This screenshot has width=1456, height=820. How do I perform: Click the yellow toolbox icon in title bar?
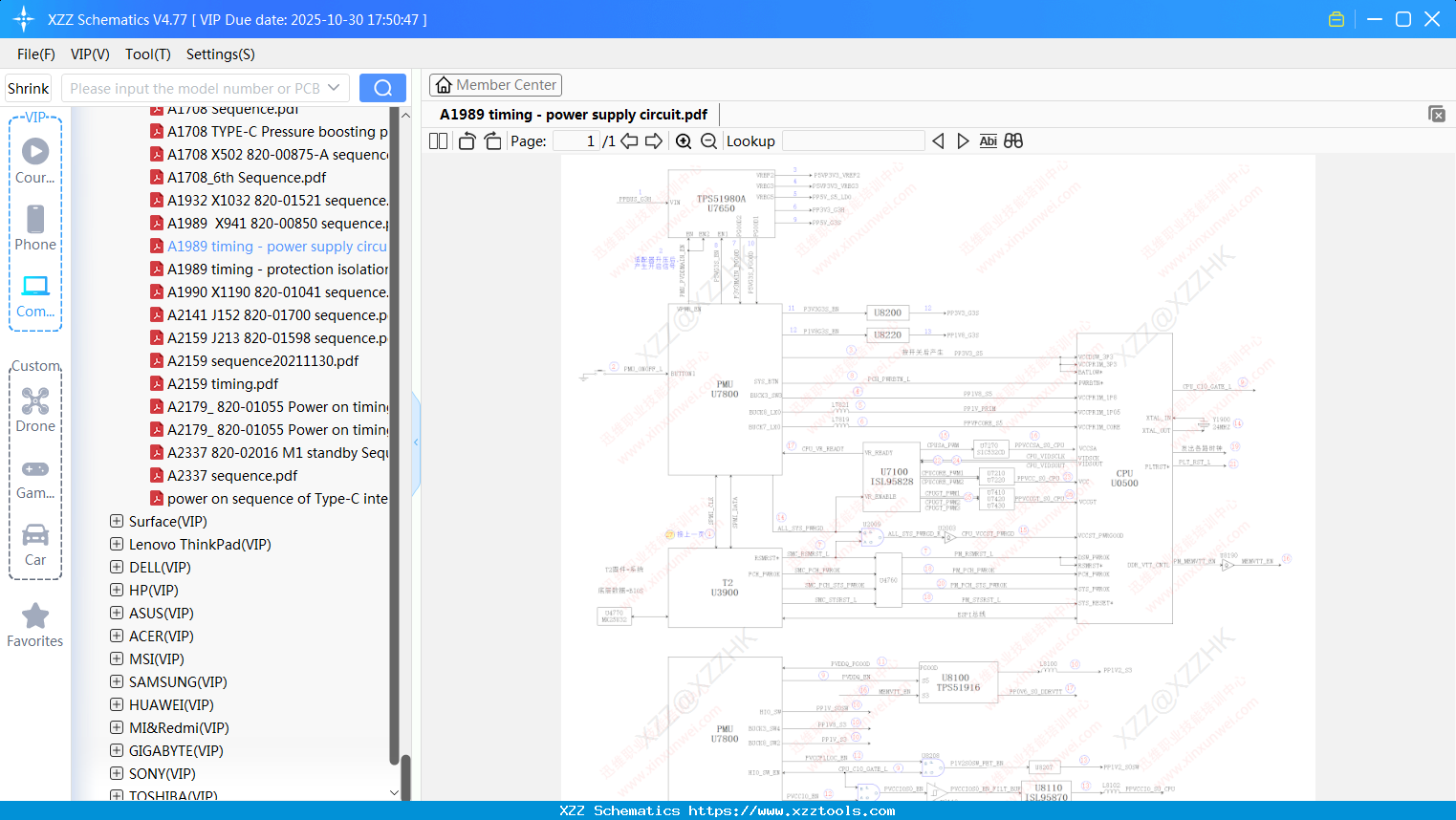(1336, 19)
